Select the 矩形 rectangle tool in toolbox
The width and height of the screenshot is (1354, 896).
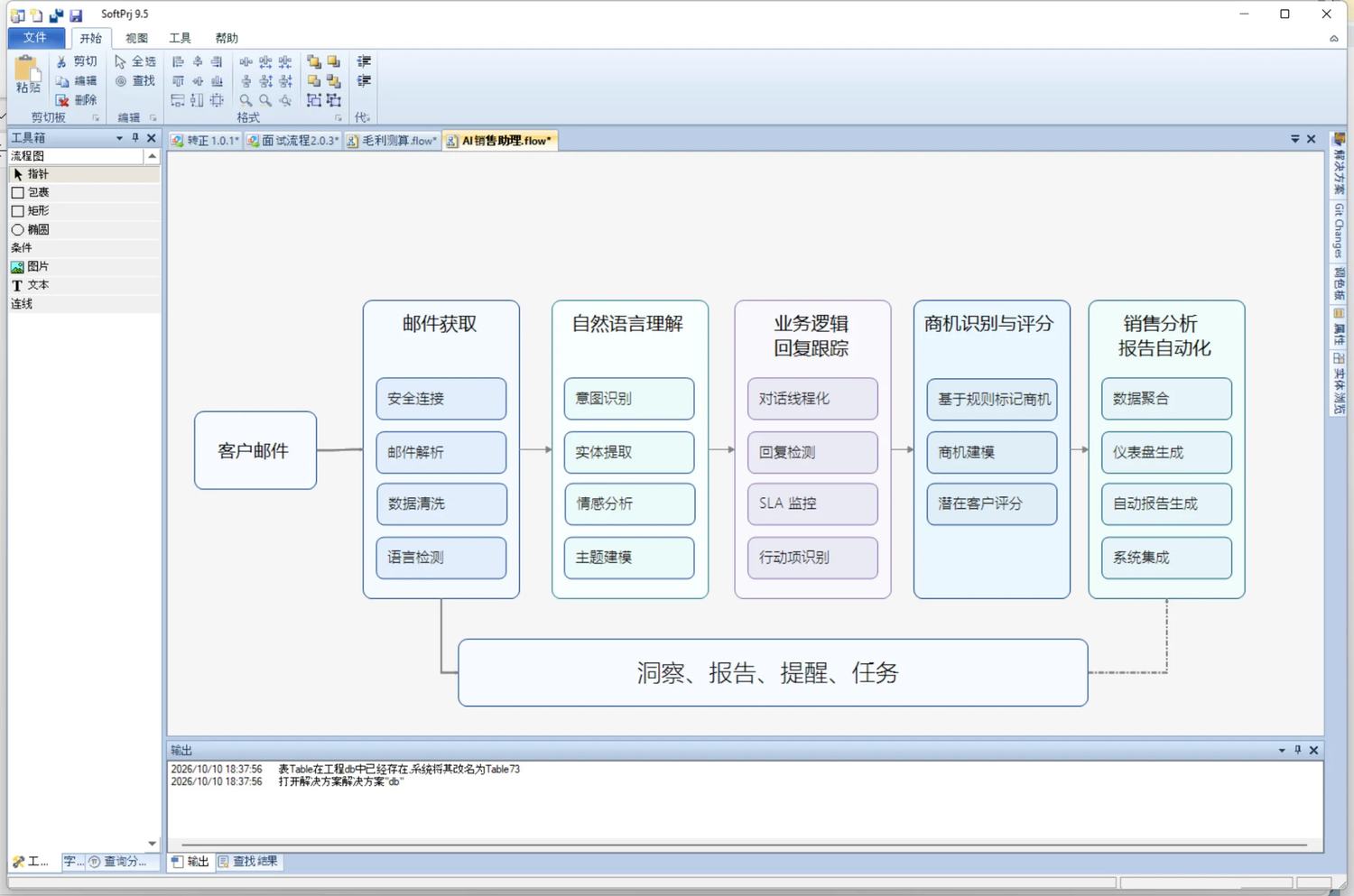pos(84,211)
